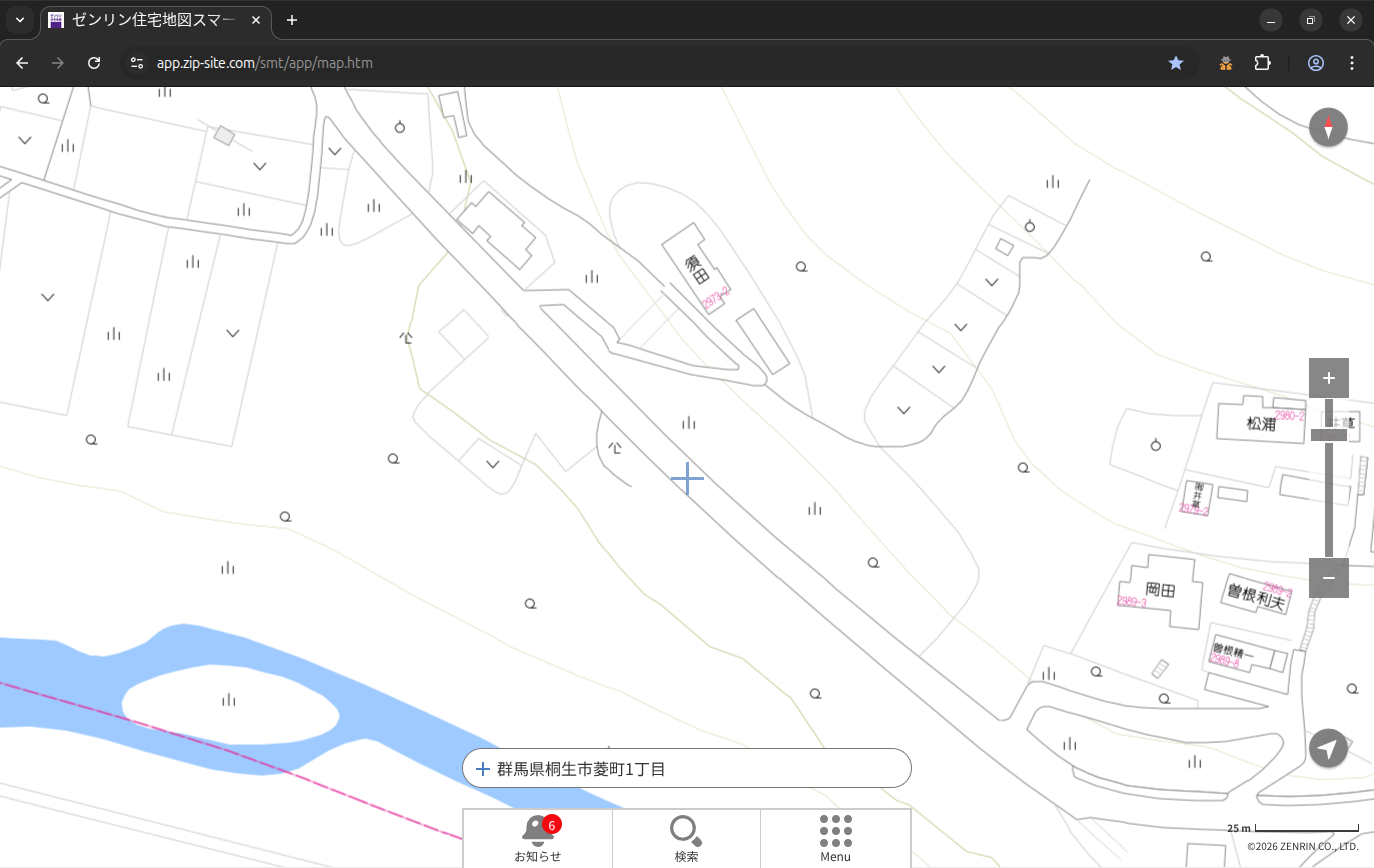View site information icon in address bar
Viewport: 1374px width, 868px height.
pyautogui.click(x=138, y=63)
